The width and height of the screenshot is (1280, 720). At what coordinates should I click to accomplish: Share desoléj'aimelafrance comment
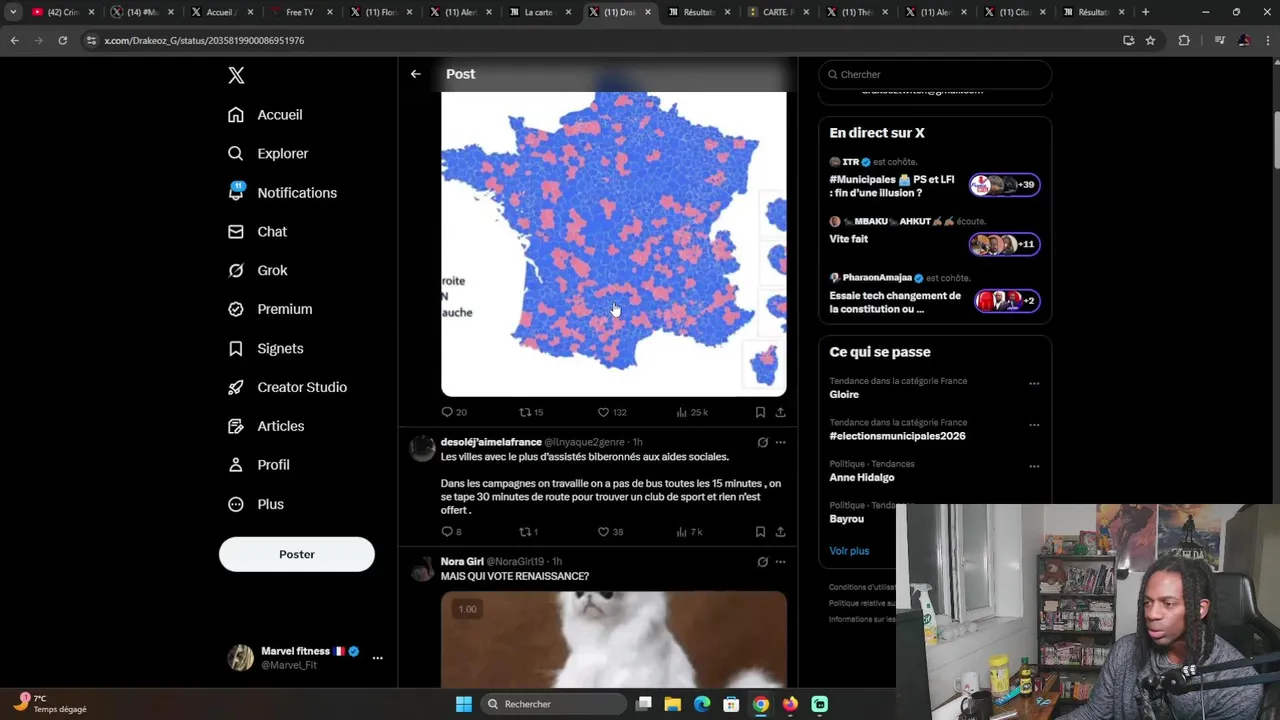(x=780, y=532)
